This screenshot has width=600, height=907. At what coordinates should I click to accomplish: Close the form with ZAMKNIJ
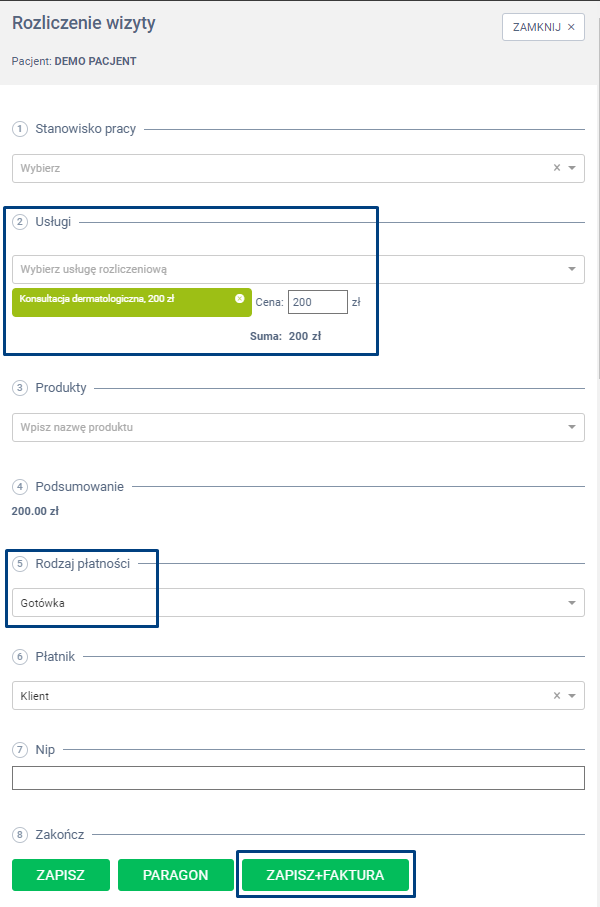click(x=543, y=27)
